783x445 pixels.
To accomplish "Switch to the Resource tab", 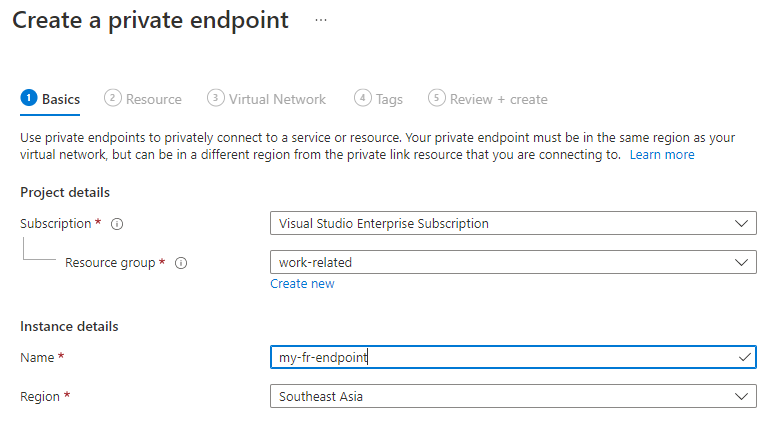I will (x=154, y=99).
